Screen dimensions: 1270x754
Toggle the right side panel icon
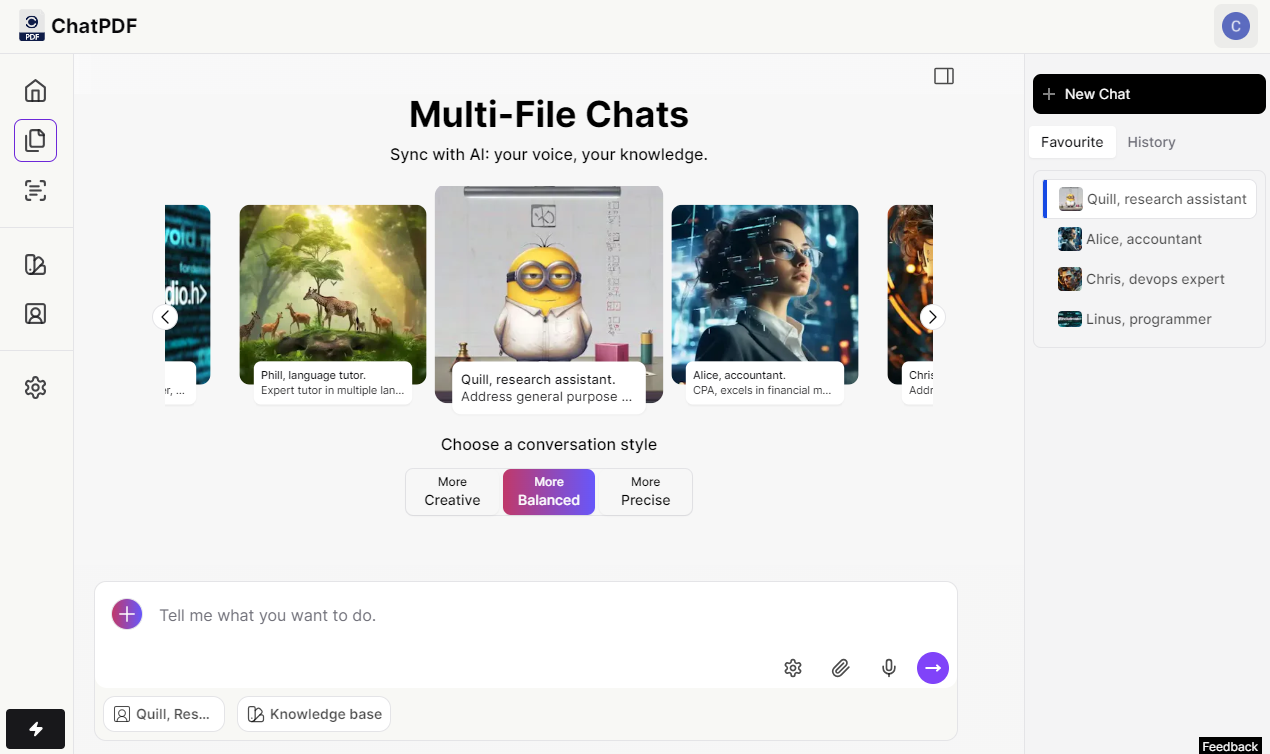[x=944, y=76]
